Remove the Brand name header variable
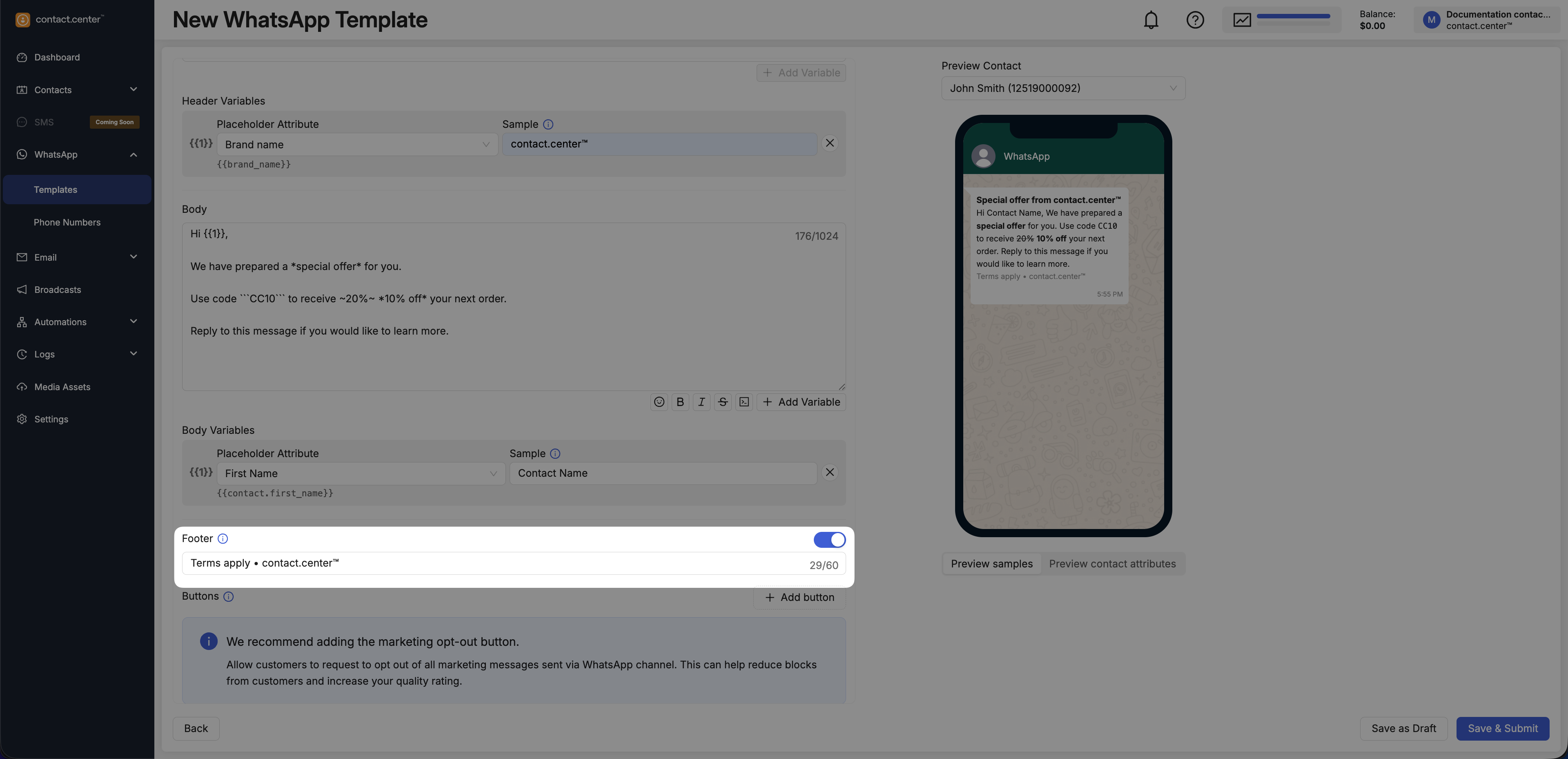 click(830, 143)
